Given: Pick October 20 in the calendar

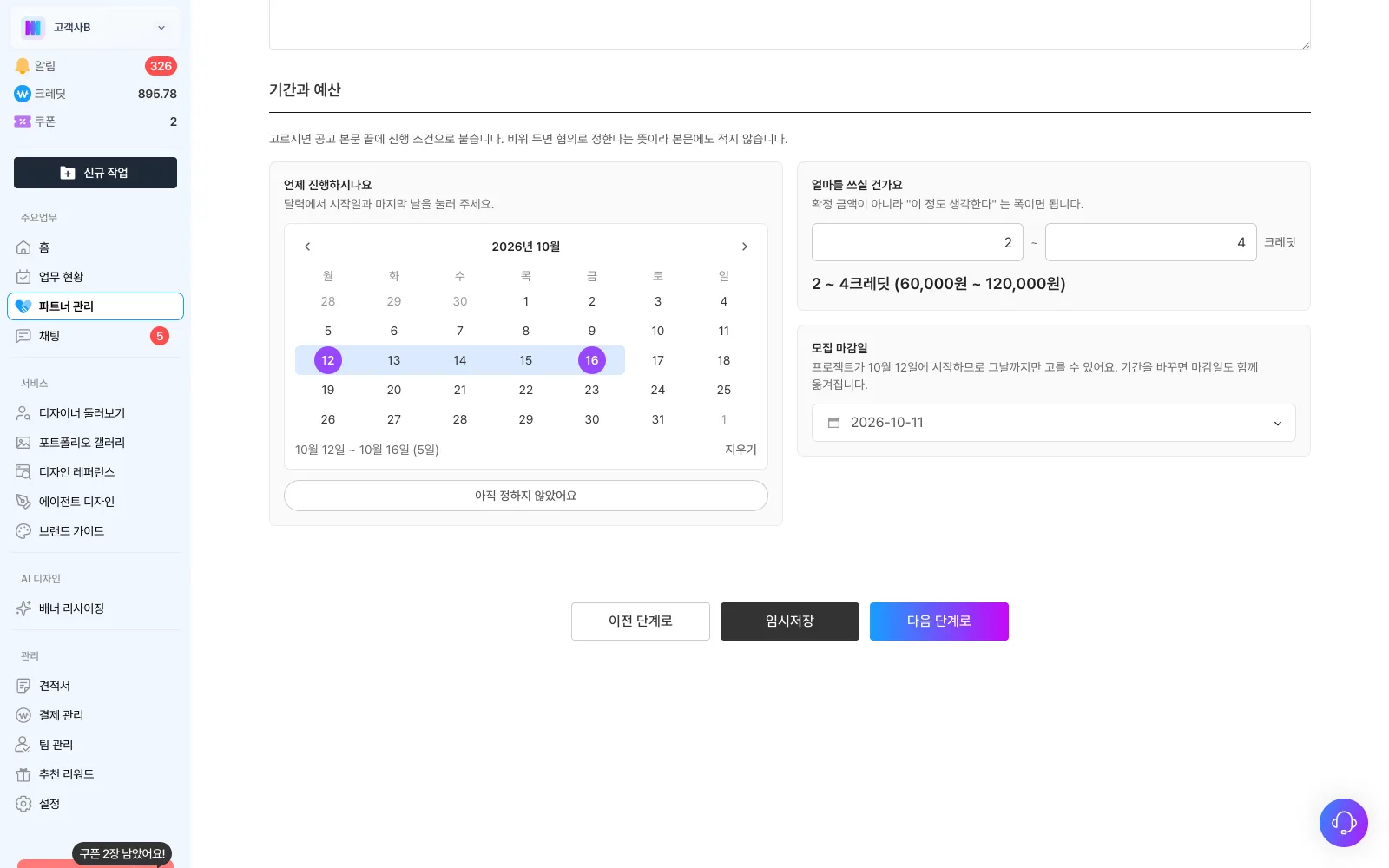Looking at the screenshot, I should pyautogui.click(x=394, y=390).
